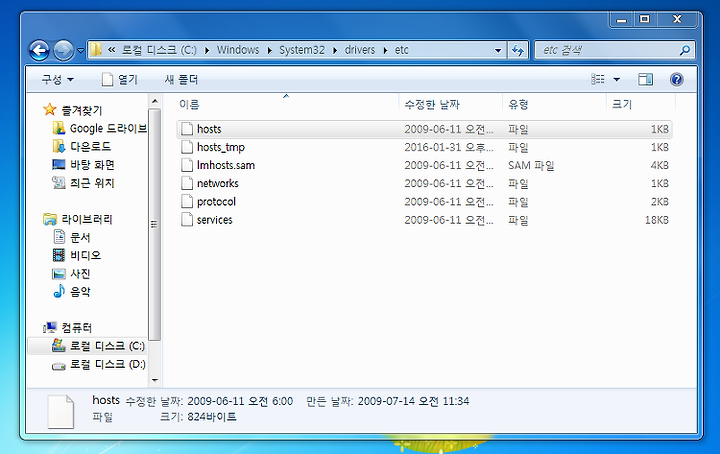Open 컴퓨터 computer in sidebar

pyautogui.click(x=77, y=328)
